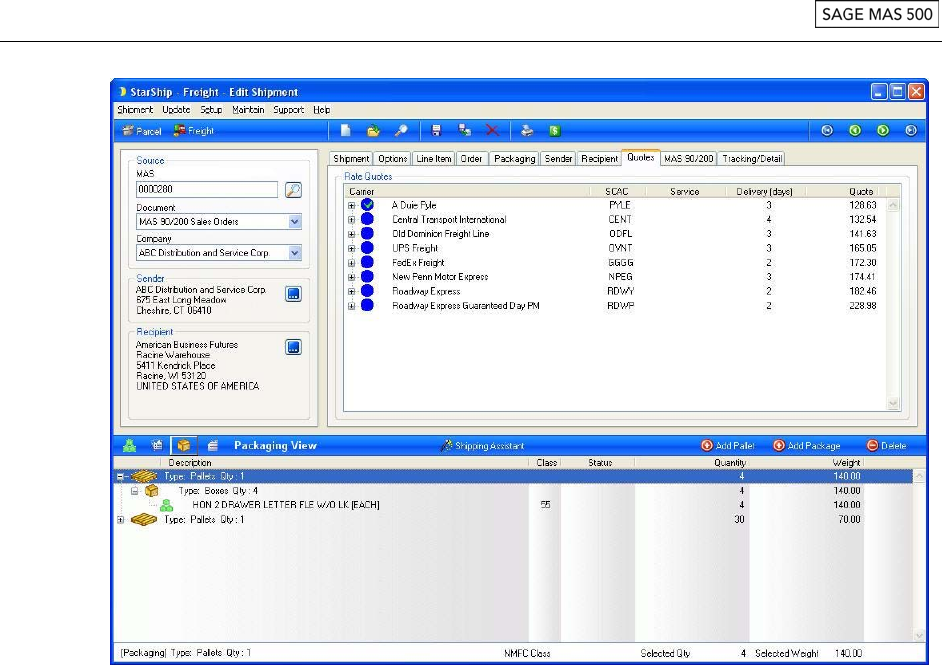Image resolution: width=942 pixels, height=665 pixels.
Task: Open the Company dropdown list
Action: pos(294,253)
